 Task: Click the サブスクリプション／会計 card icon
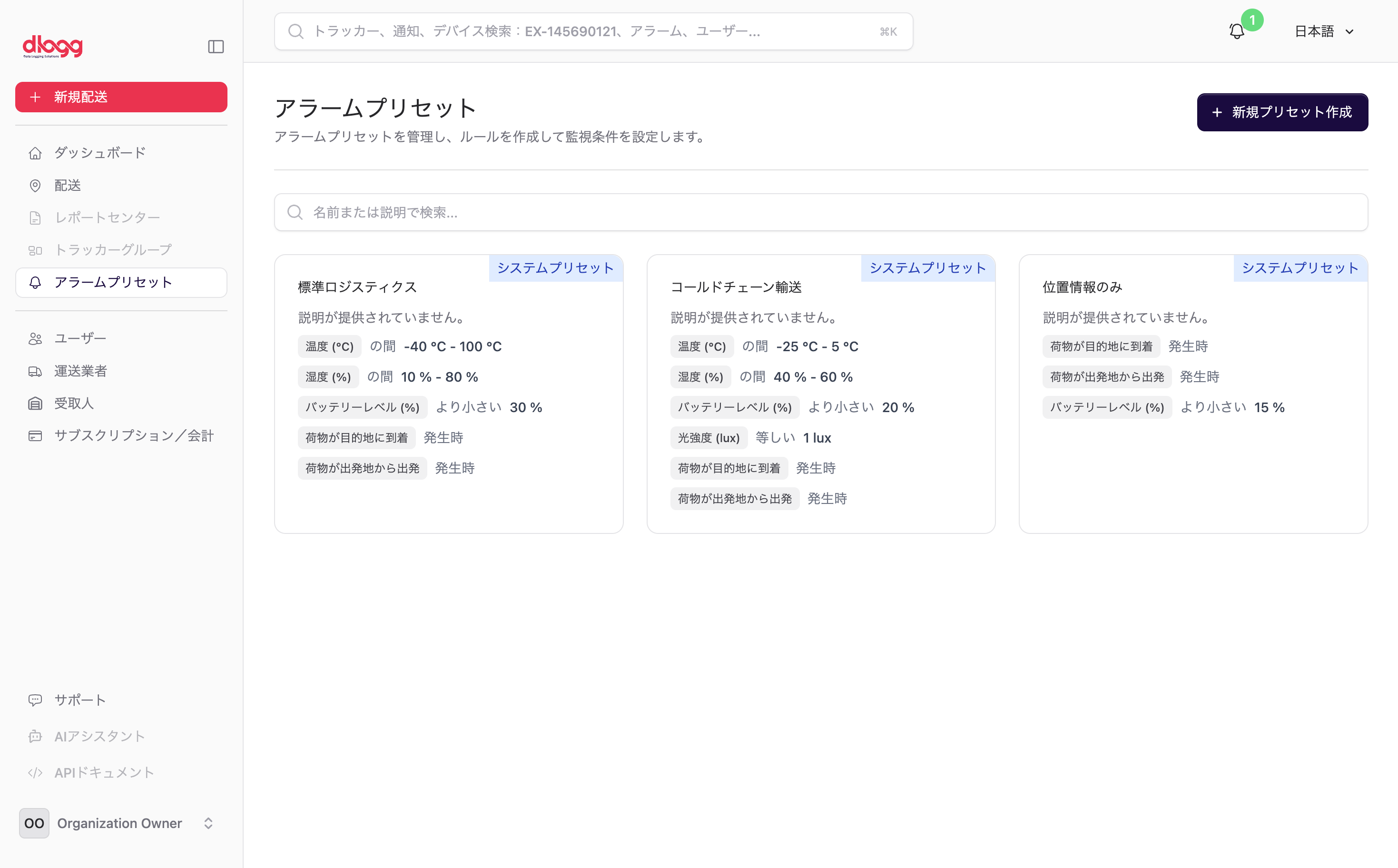click(35, 436)
